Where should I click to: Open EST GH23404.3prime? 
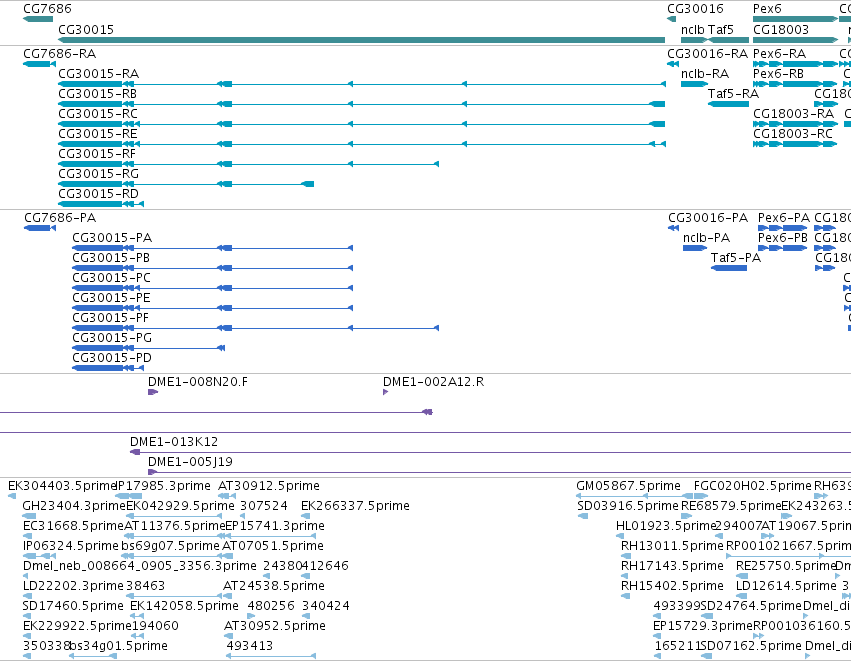pyautogui.click(x=74, y=506)
